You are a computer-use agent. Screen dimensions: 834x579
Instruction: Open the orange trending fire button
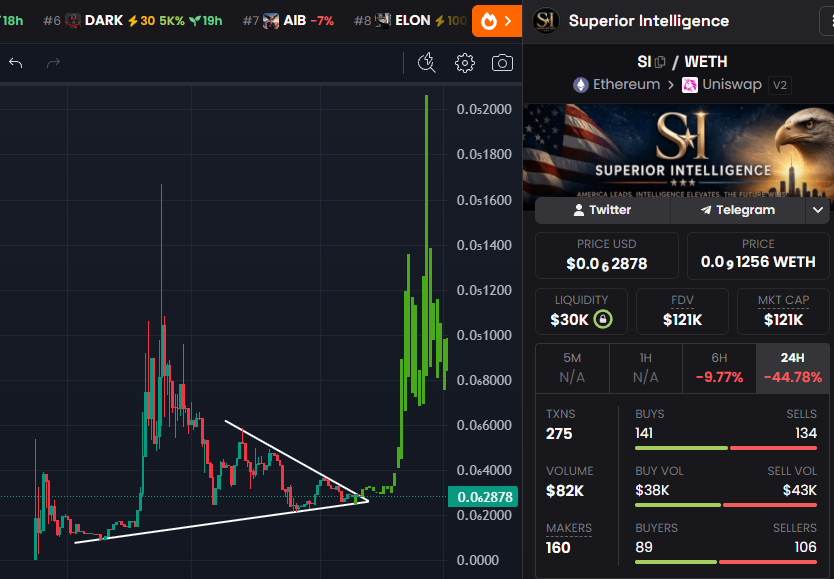(497, 21)
